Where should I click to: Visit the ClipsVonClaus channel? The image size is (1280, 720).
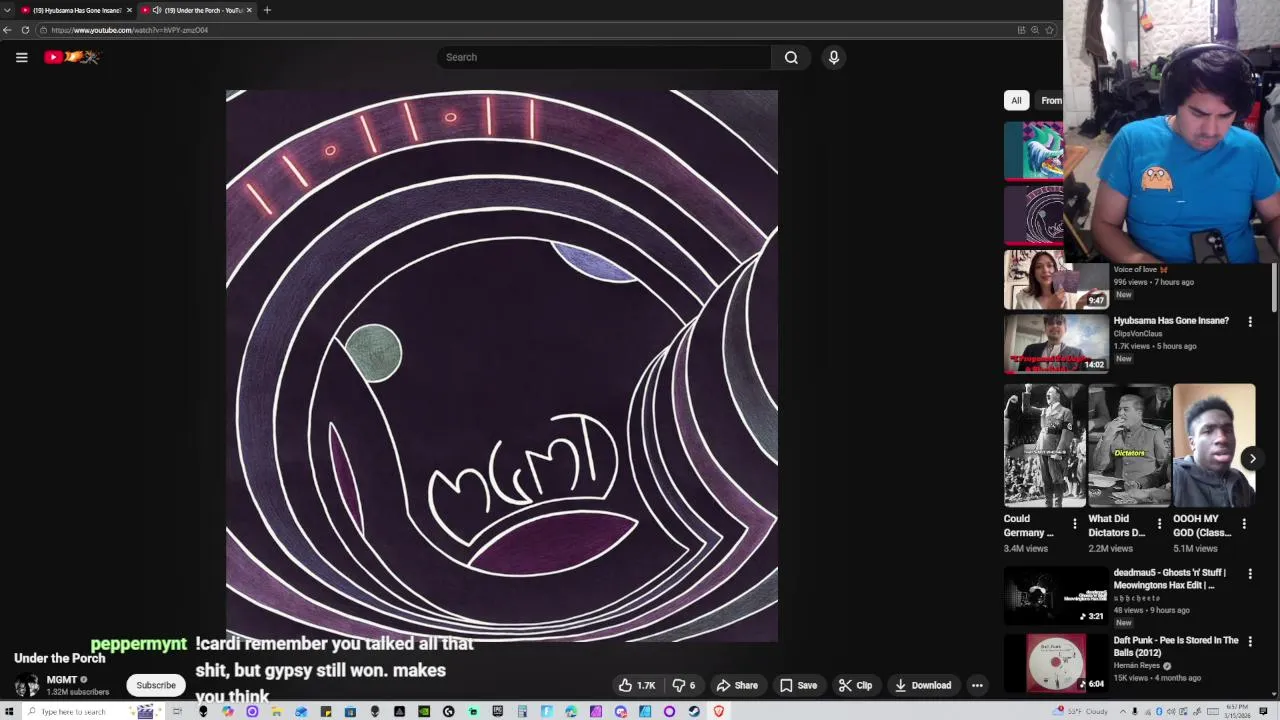click(x=1138, y=334)
